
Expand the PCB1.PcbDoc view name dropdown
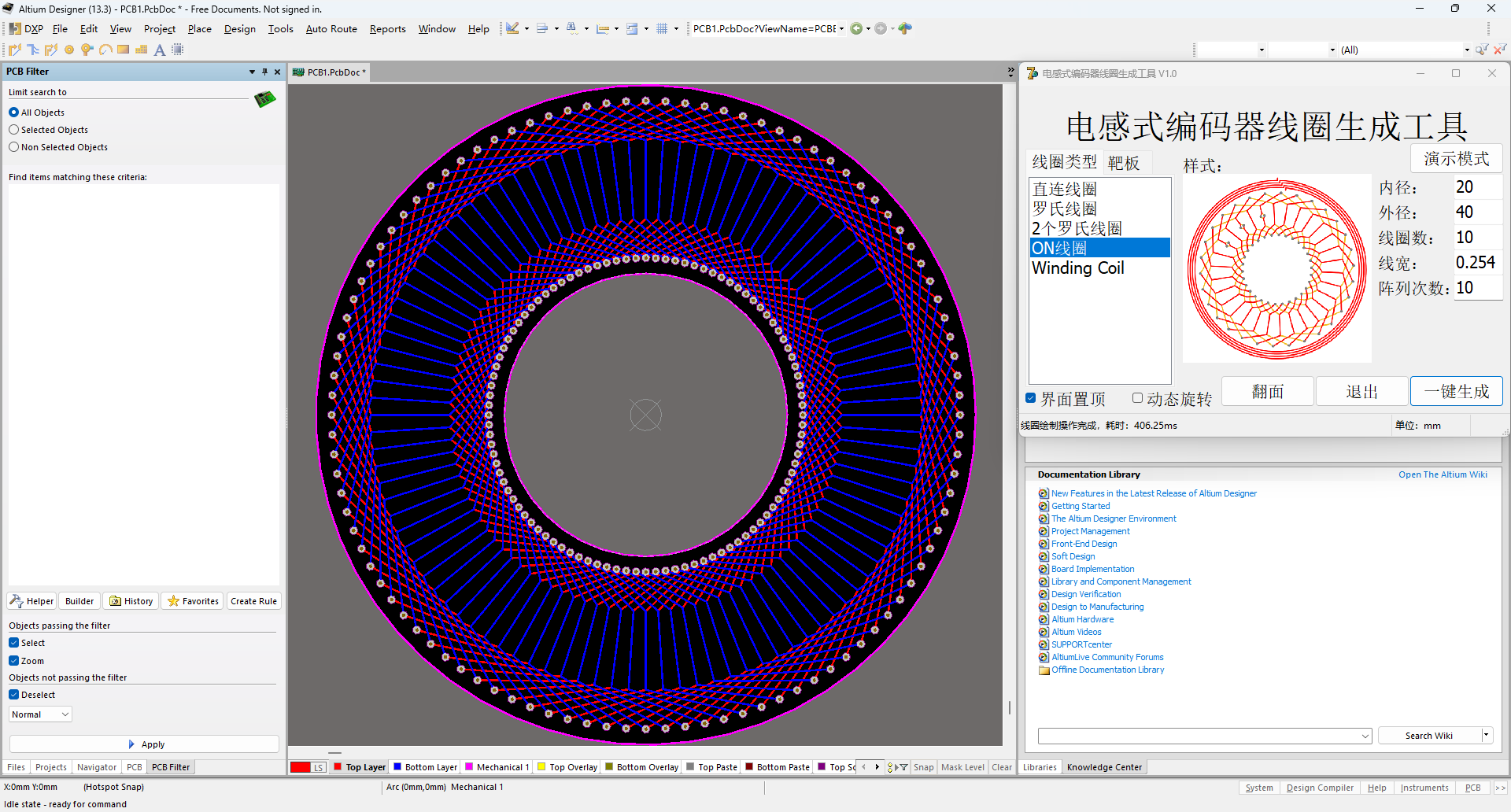tap(841, 29)
